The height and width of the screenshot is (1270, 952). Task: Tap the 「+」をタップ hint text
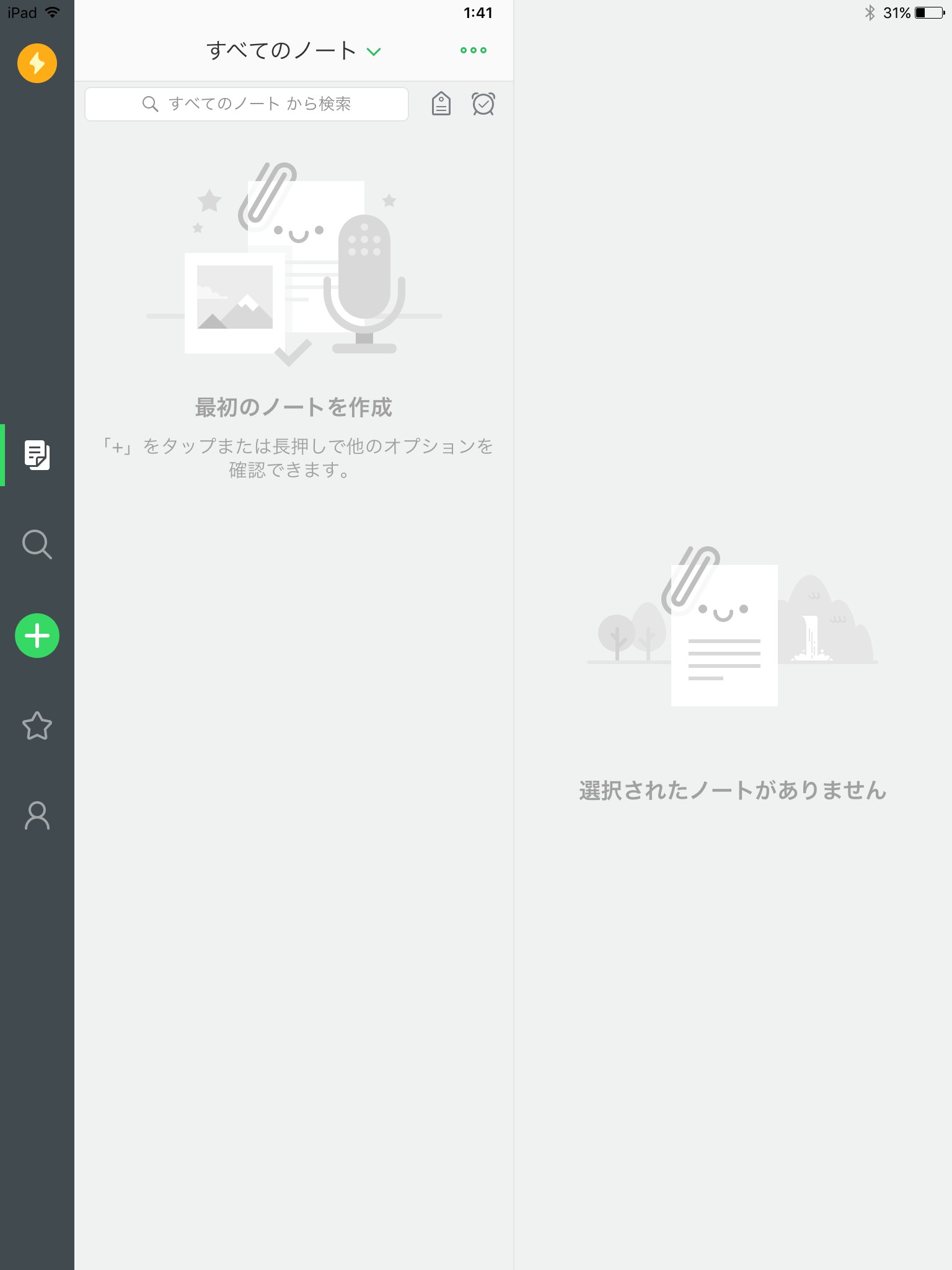(x=296, y=458)
